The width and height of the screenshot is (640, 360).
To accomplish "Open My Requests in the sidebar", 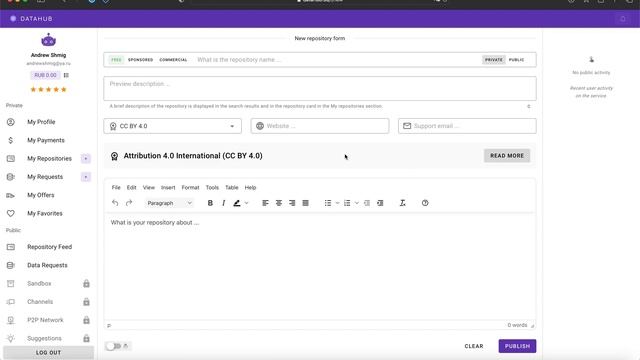I will (x=45, y=177).
